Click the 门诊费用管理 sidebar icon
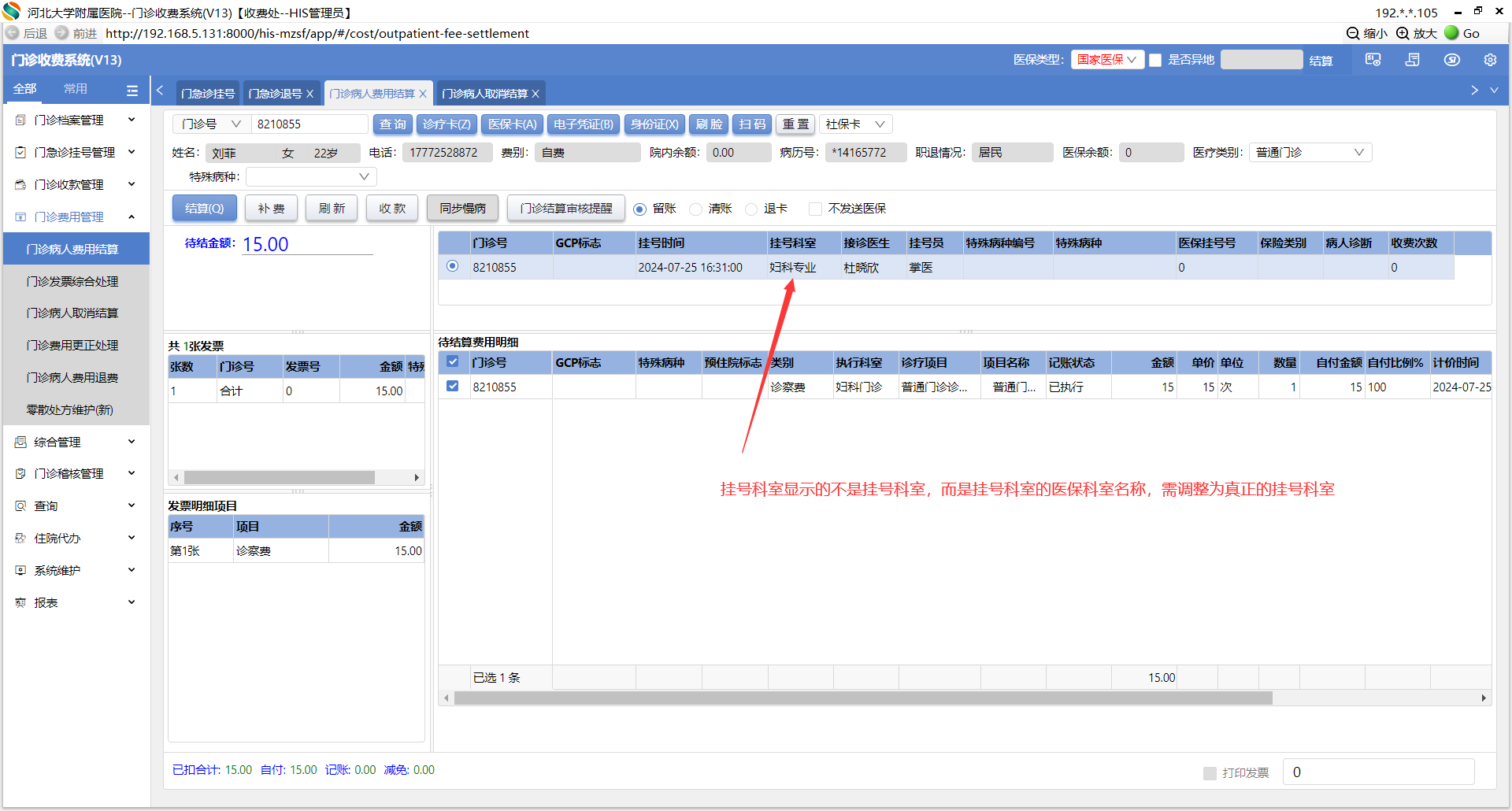 pyautogui.click(x=20, y=217)
